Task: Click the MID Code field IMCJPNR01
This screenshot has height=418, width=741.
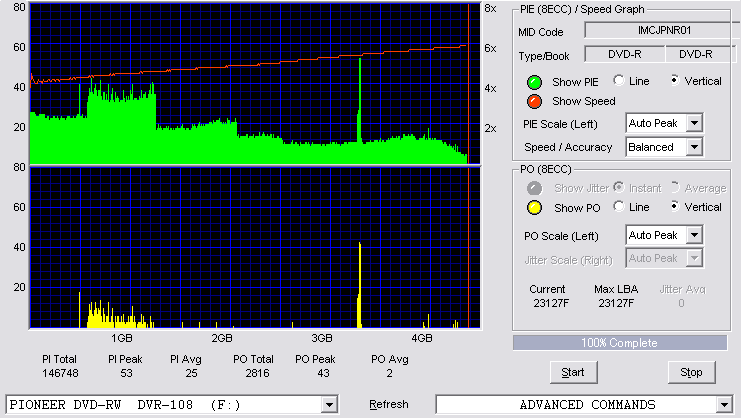Action: (x=663, y=30)
